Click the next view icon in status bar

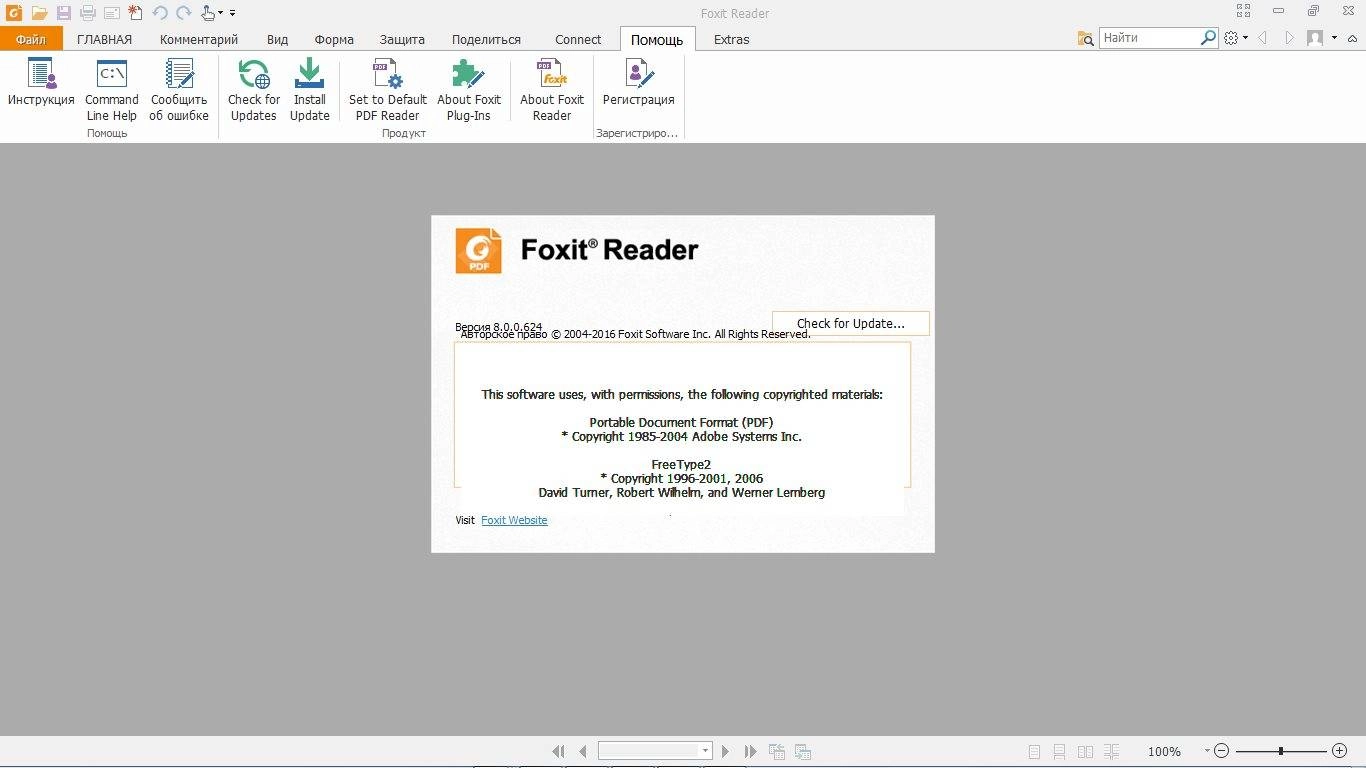pos(802,751)
